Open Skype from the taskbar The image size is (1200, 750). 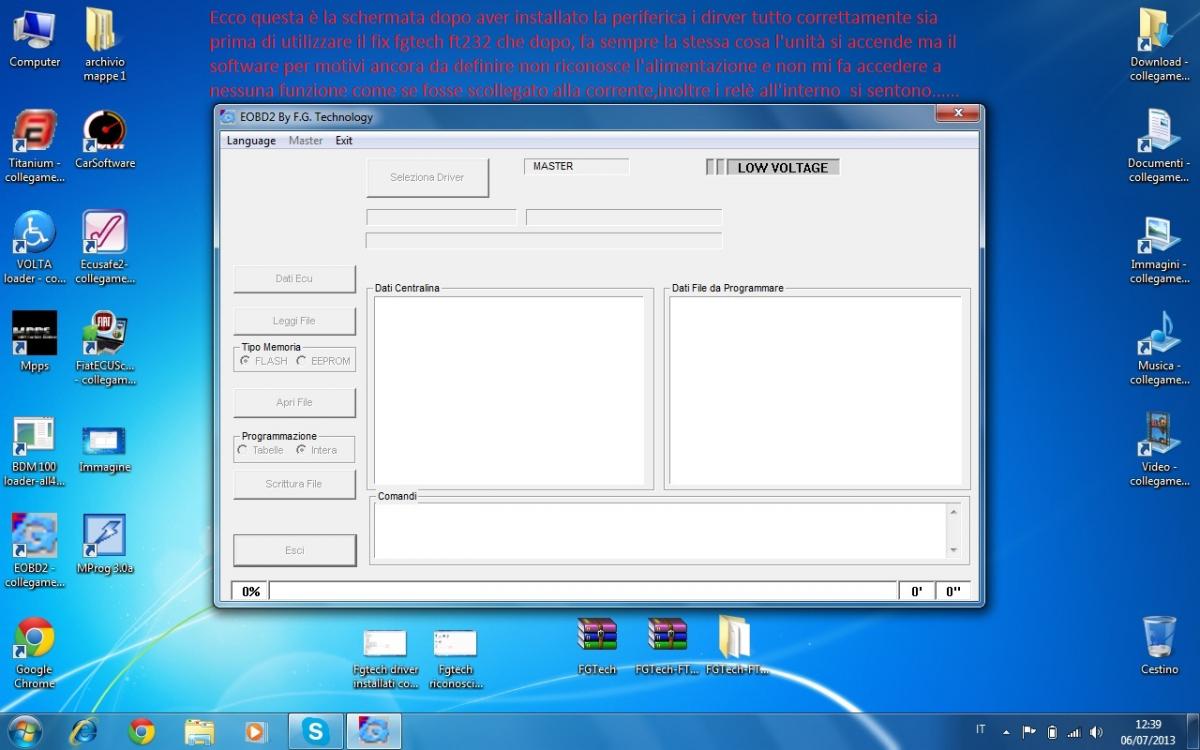click(x=316, y=731)
